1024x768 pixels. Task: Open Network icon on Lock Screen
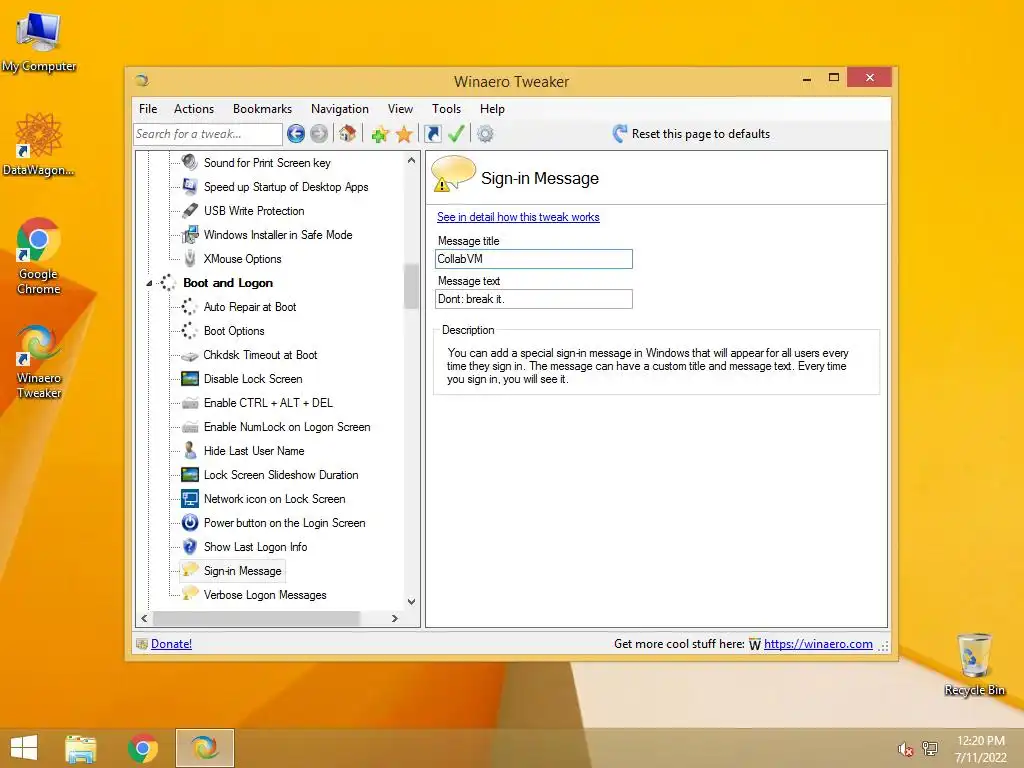point(274,499)
